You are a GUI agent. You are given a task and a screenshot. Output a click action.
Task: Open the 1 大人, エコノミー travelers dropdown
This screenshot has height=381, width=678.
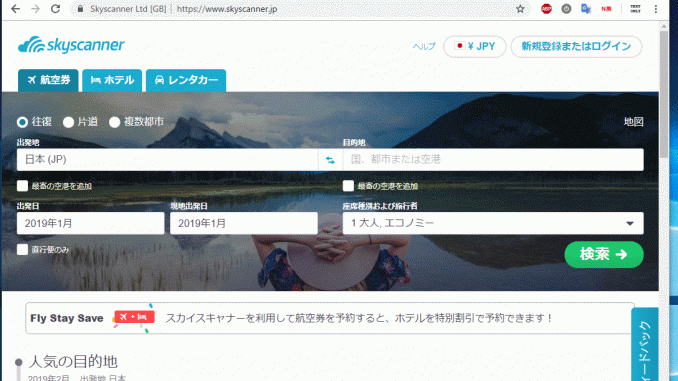pos(493,223)
